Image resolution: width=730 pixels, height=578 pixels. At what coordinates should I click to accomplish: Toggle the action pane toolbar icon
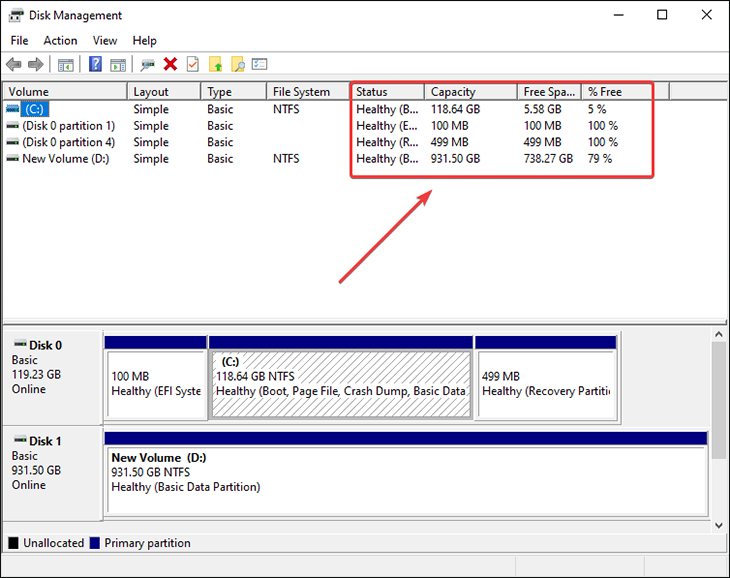click(118, 64)
